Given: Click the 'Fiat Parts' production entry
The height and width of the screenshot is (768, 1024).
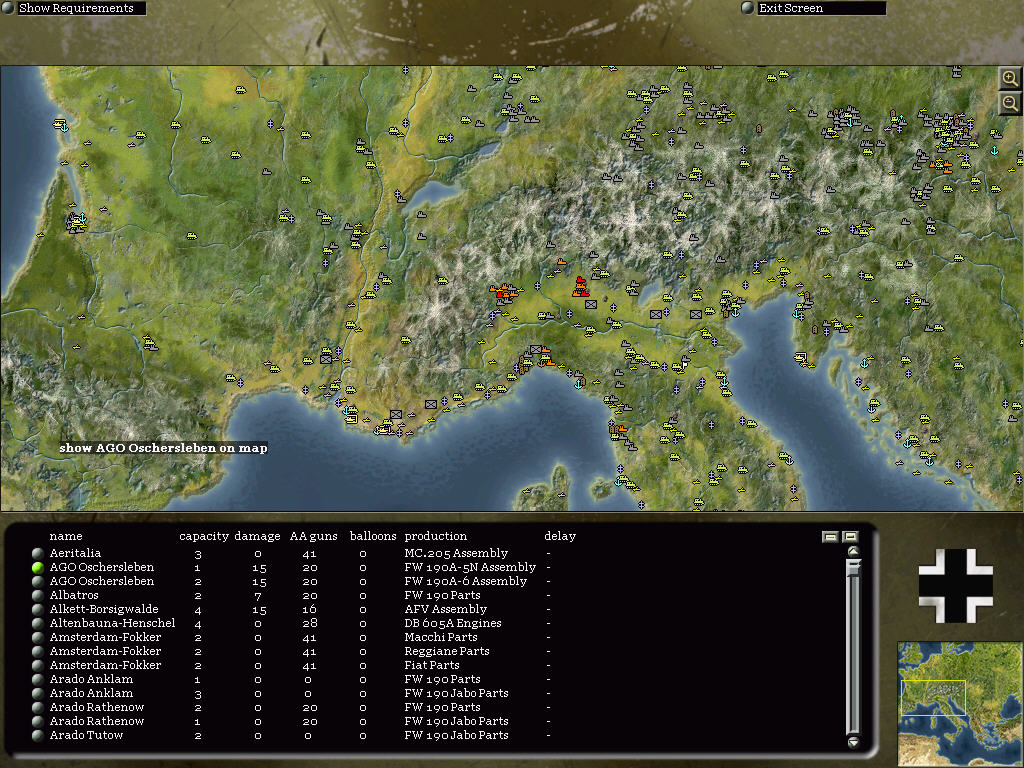Looking at the screenshot, I should (432, 665).
